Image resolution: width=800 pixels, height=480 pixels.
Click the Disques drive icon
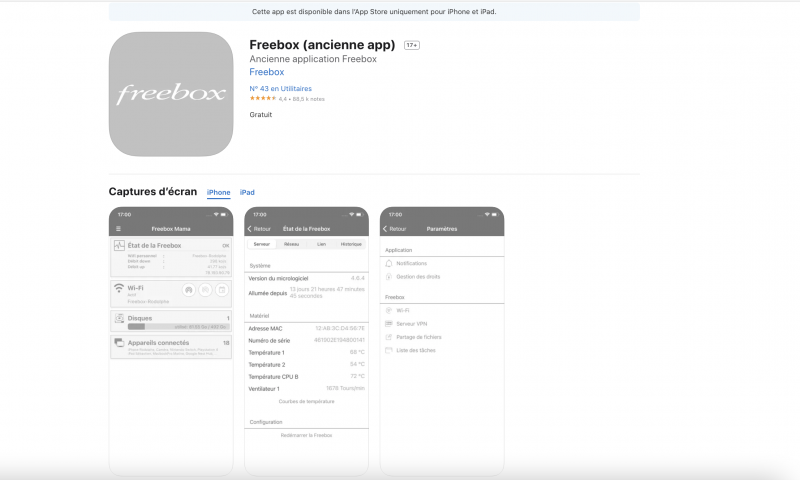119,318
